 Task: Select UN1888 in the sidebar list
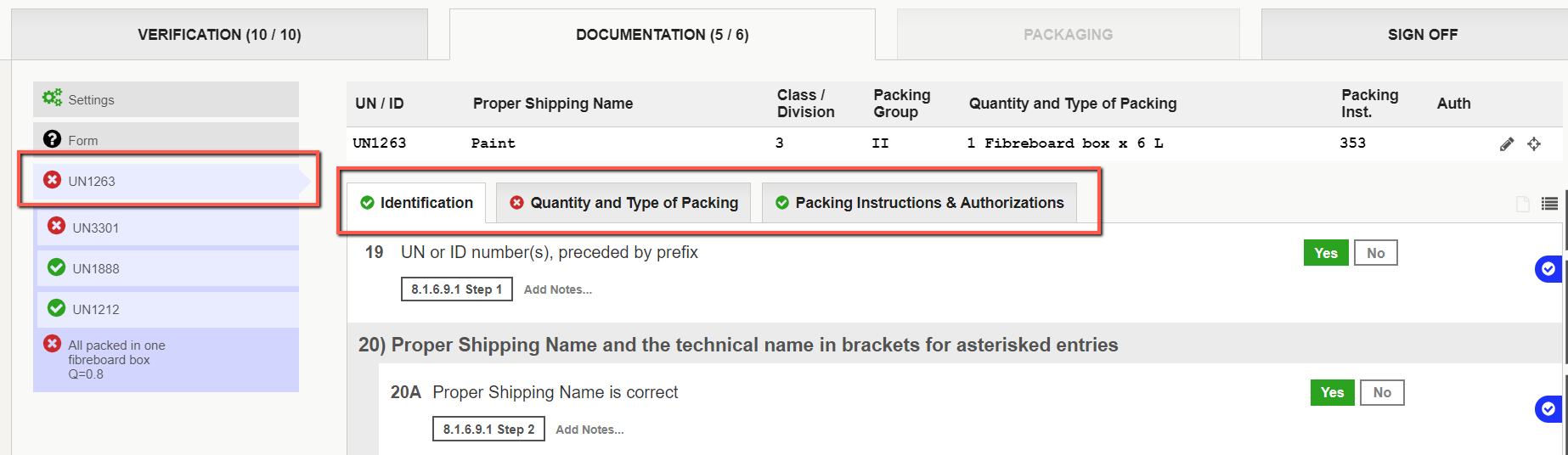[167, 268]
